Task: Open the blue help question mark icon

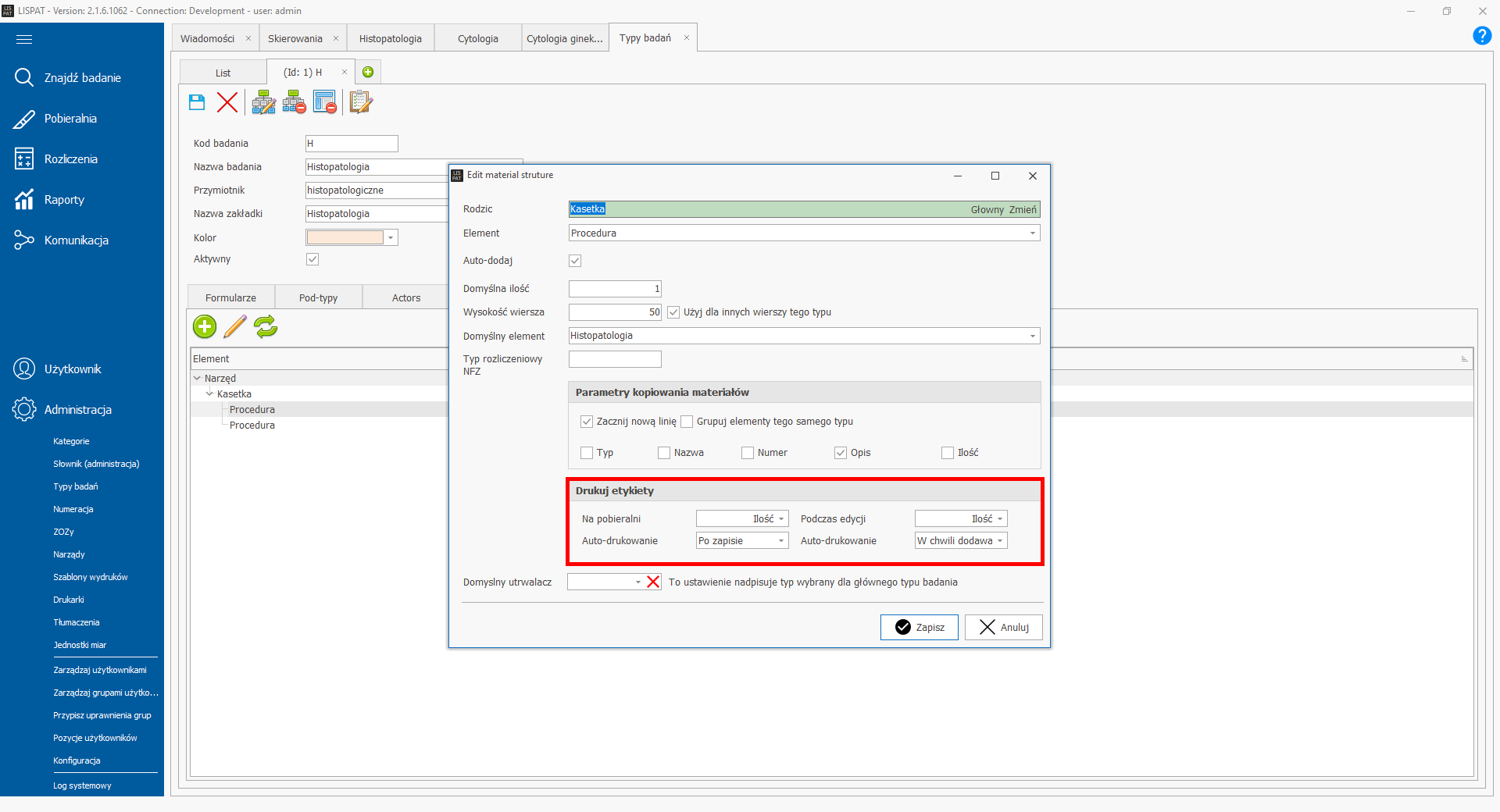Action: [x=1481, y=36]
